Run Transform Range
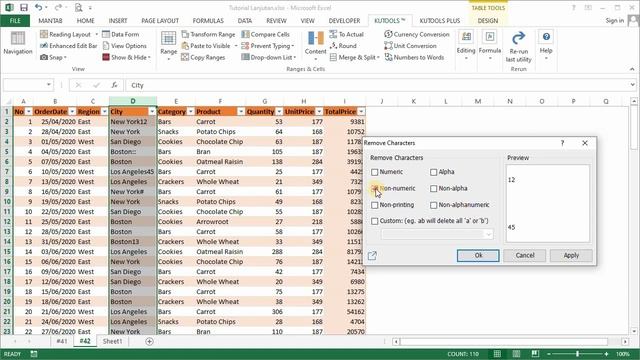Image resolution: width=640 pixels, height=360 pixels. [208, 34]
